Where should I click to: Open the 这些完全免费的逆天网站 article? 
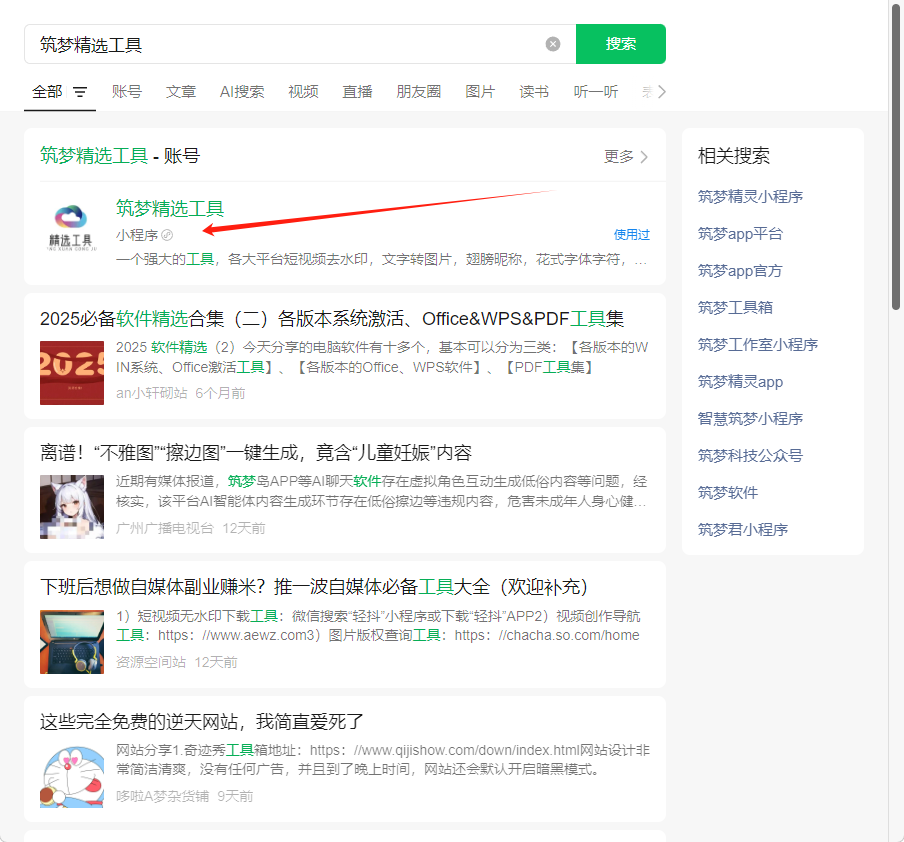pos(202,721)
